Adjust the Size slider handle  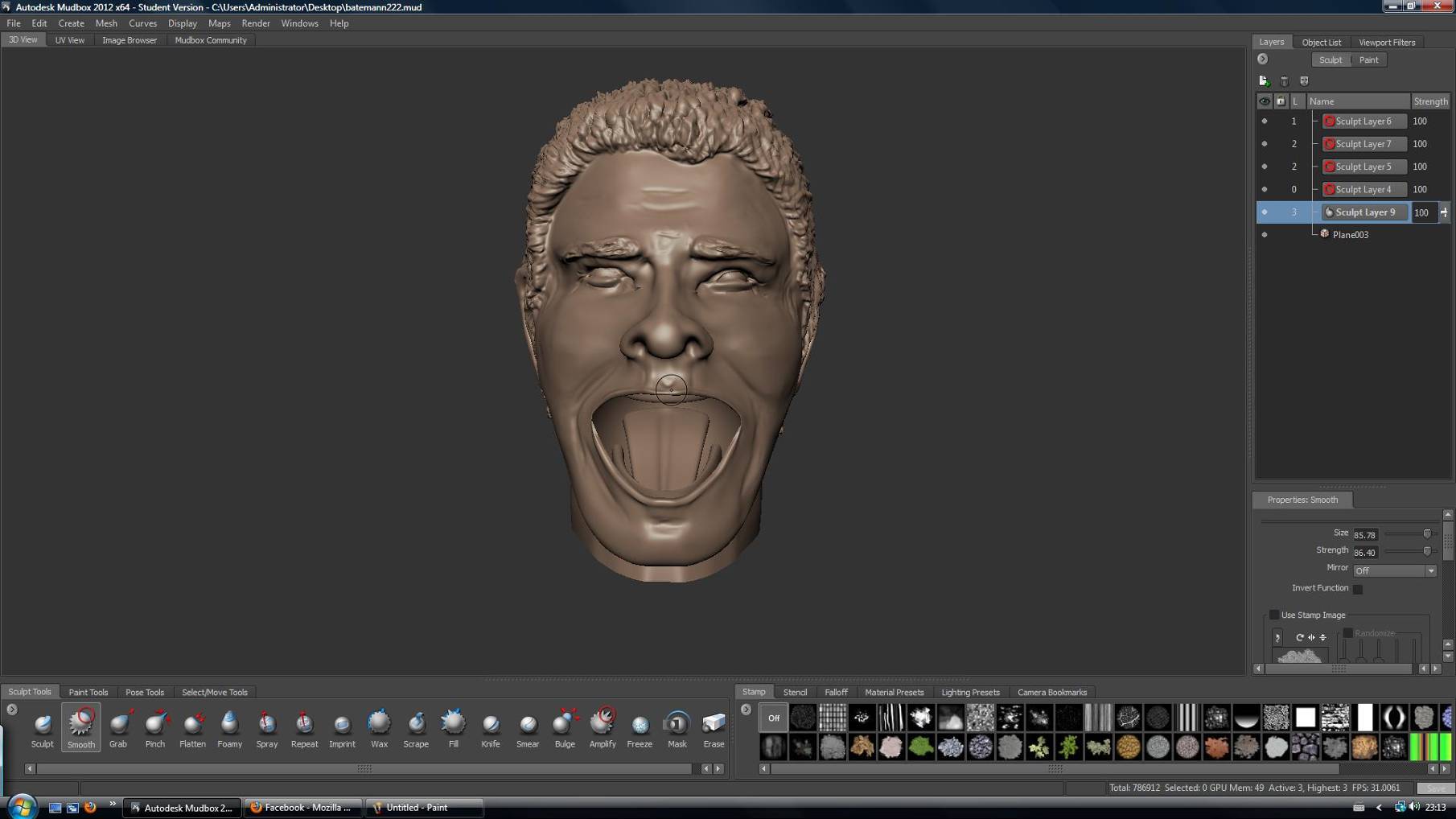(1427, 534)
